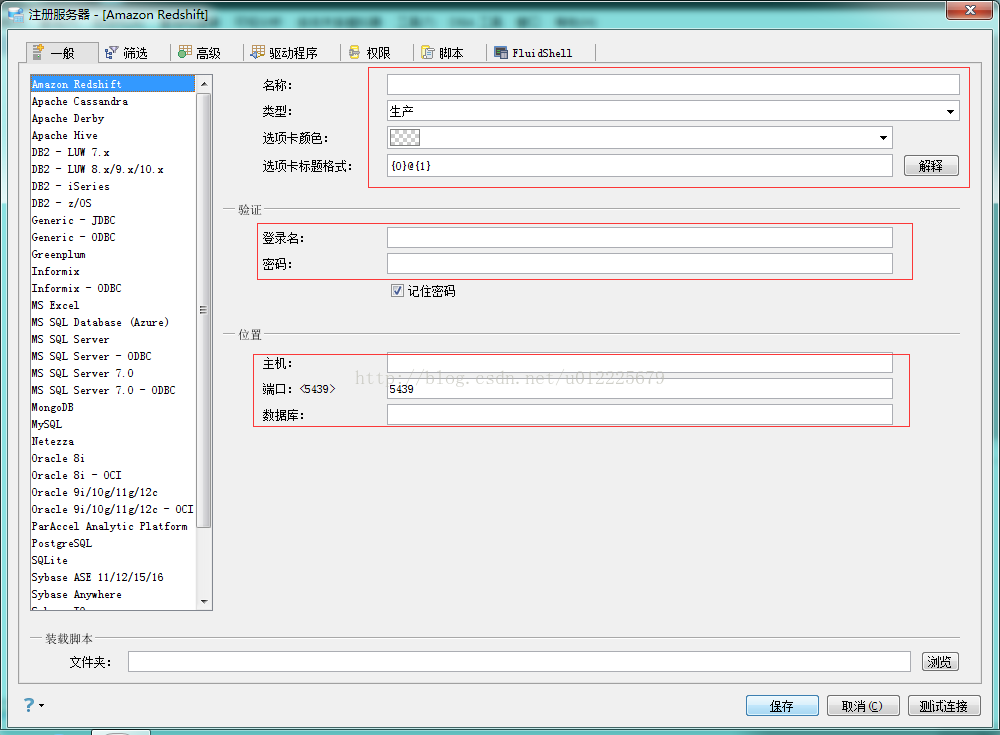Select Amazon Redshift in server list
The width and height of the screenshot is (1000, 735).
113,84
